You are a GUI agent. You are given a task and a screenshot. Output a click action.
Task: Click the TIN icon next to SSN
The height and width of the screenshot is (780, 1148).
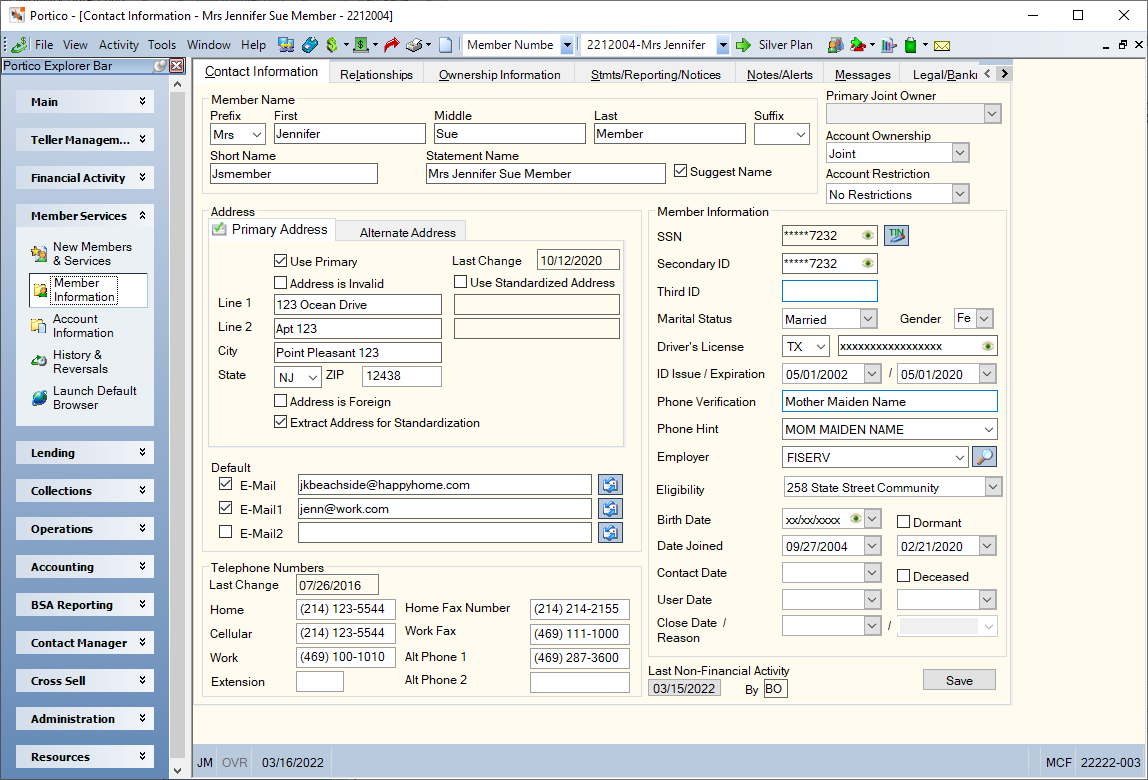896,235
